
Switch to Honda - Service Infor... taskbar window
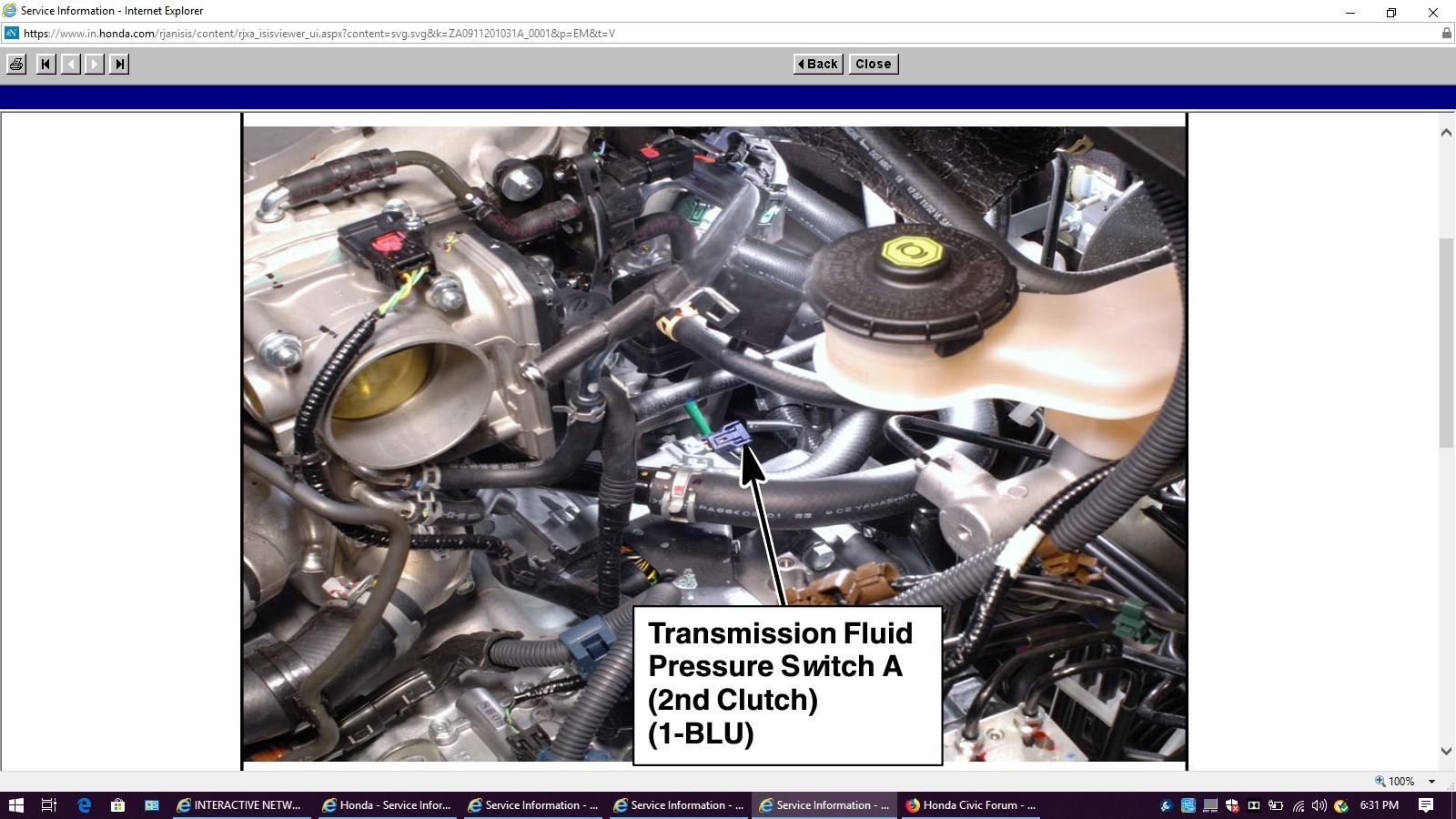[386, 805]
